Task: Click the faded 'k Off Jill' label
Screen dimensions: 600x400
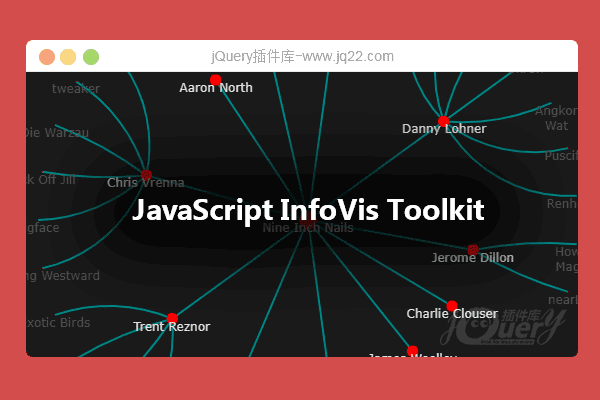Action: coord(51,180)
